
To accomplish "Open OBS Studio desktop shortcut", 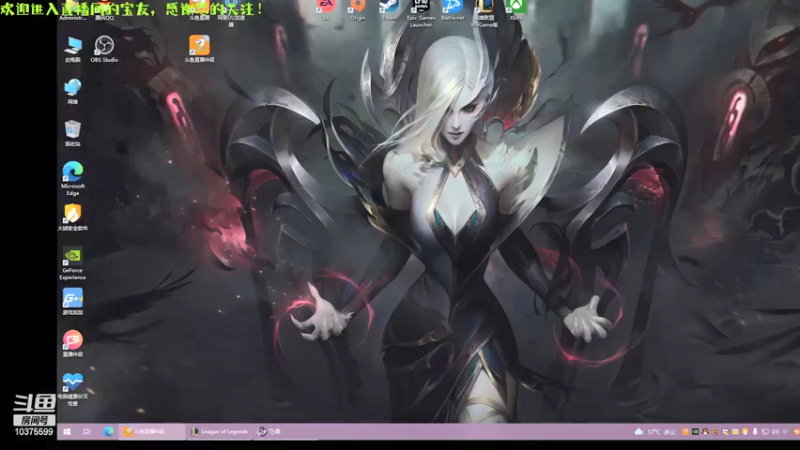I will pos(104,49).
